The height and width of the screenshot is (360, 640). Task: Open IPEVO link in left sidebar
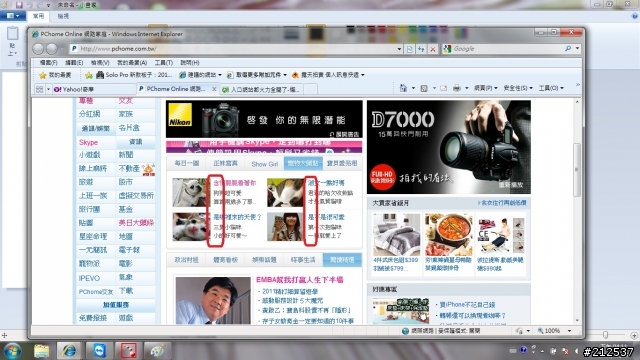point(89,278)
